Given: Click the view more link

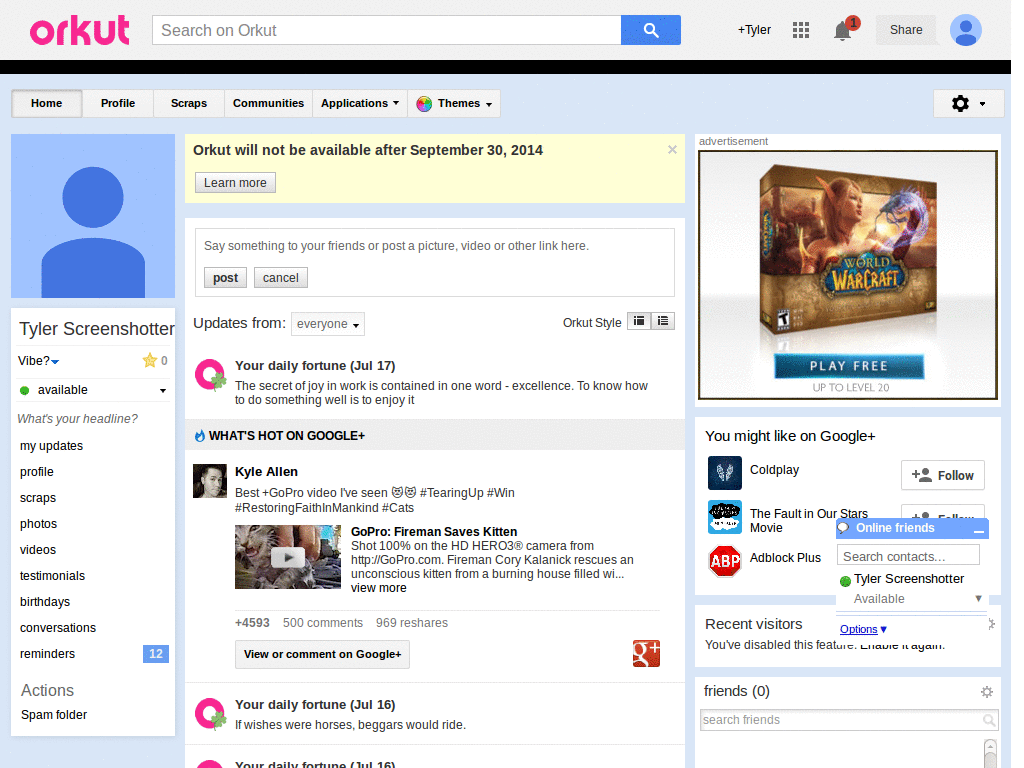Looking at the screenshot, I should [379, 588].
